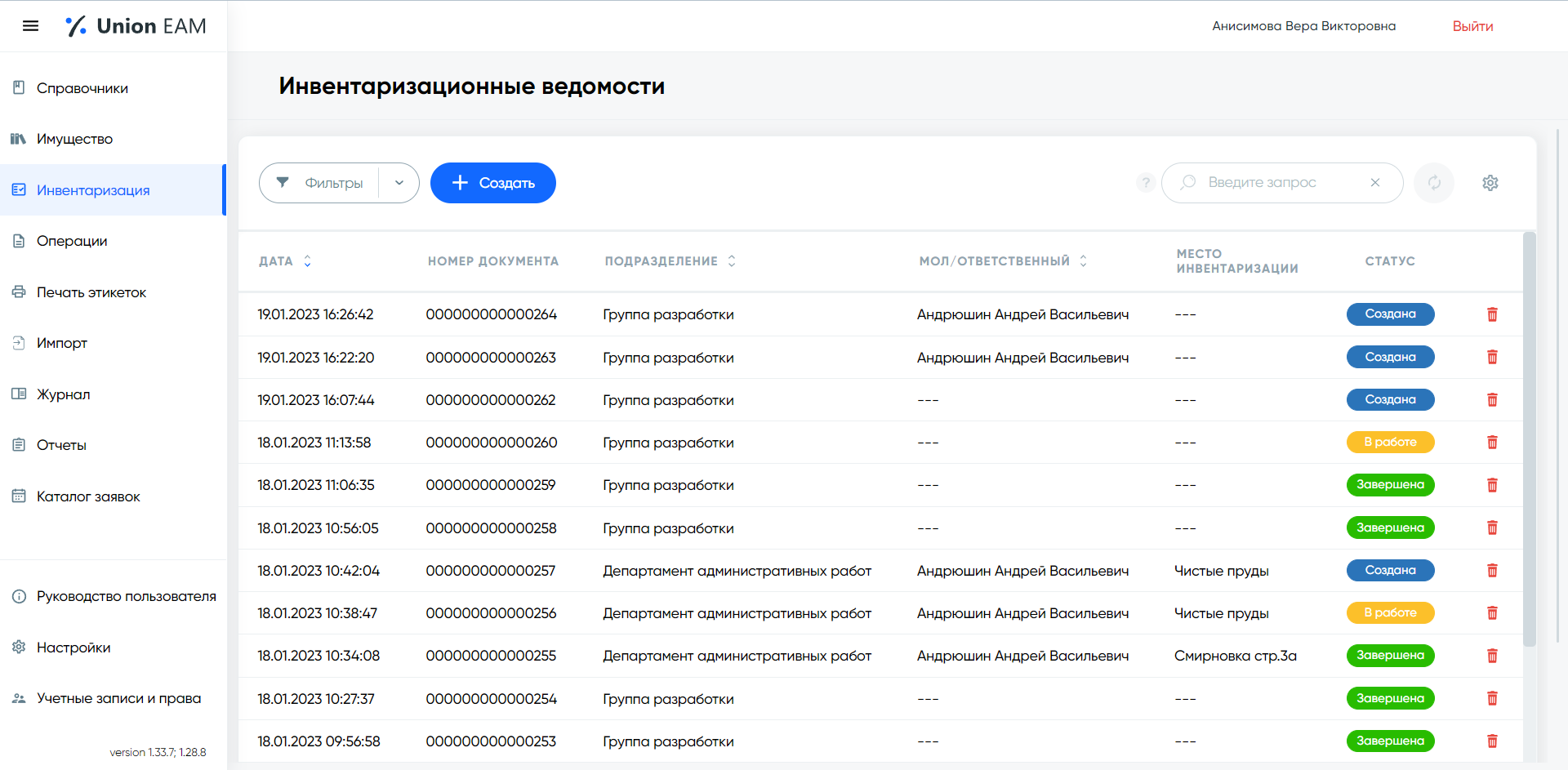Click Номер документа column header

(x=493, y=261)
